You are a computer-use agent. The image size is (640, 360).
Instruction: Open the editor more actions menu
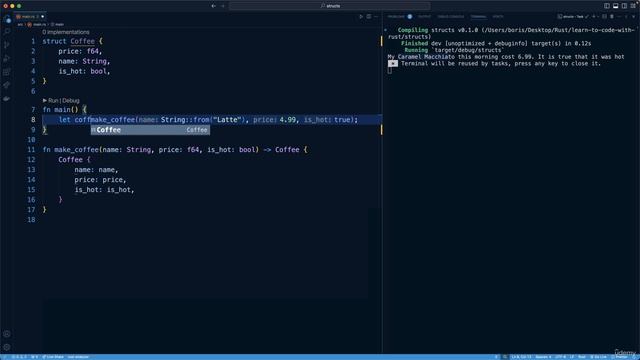click(376, 17)
